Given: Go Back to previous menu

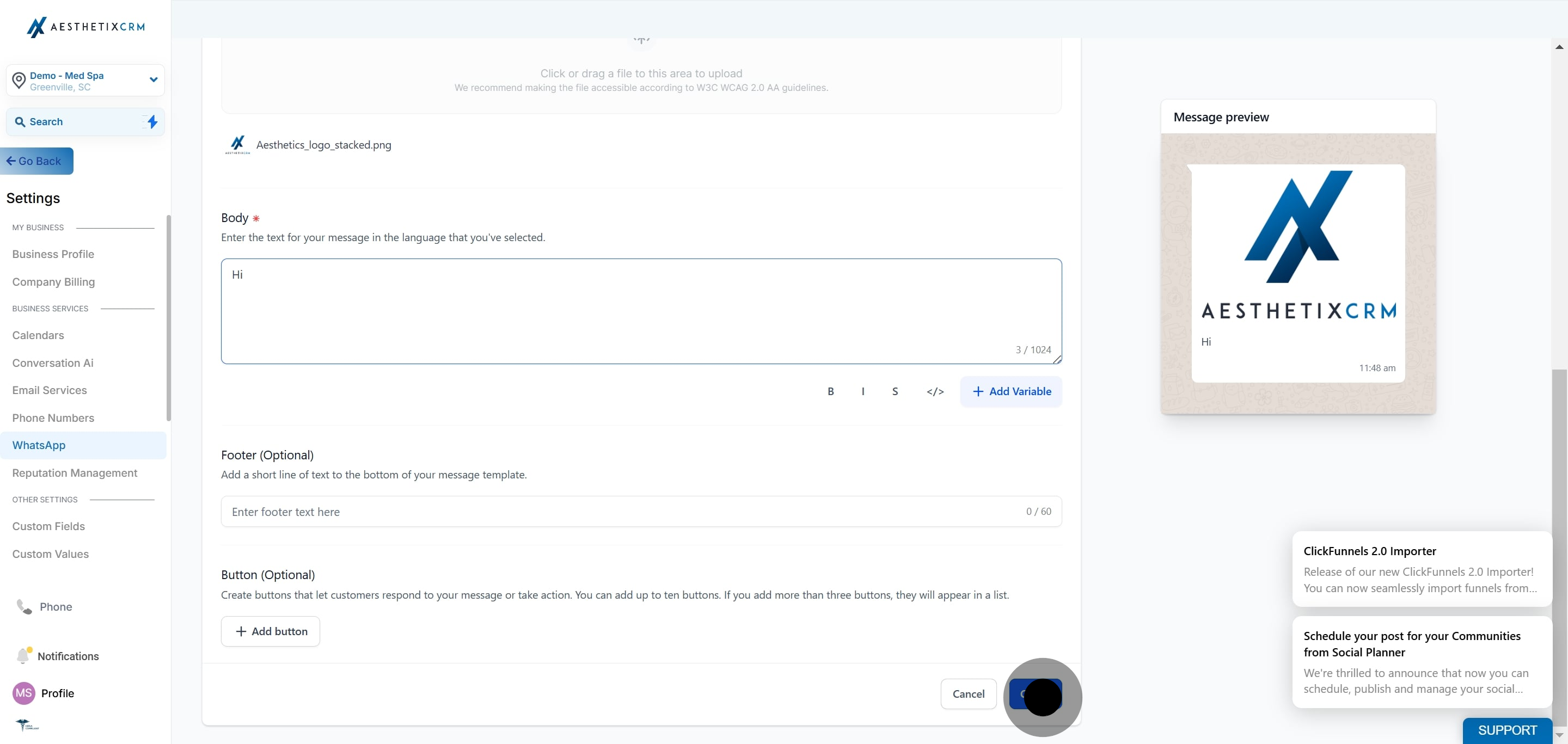Looking at the screenshot, I should click(x=36, y=161).
